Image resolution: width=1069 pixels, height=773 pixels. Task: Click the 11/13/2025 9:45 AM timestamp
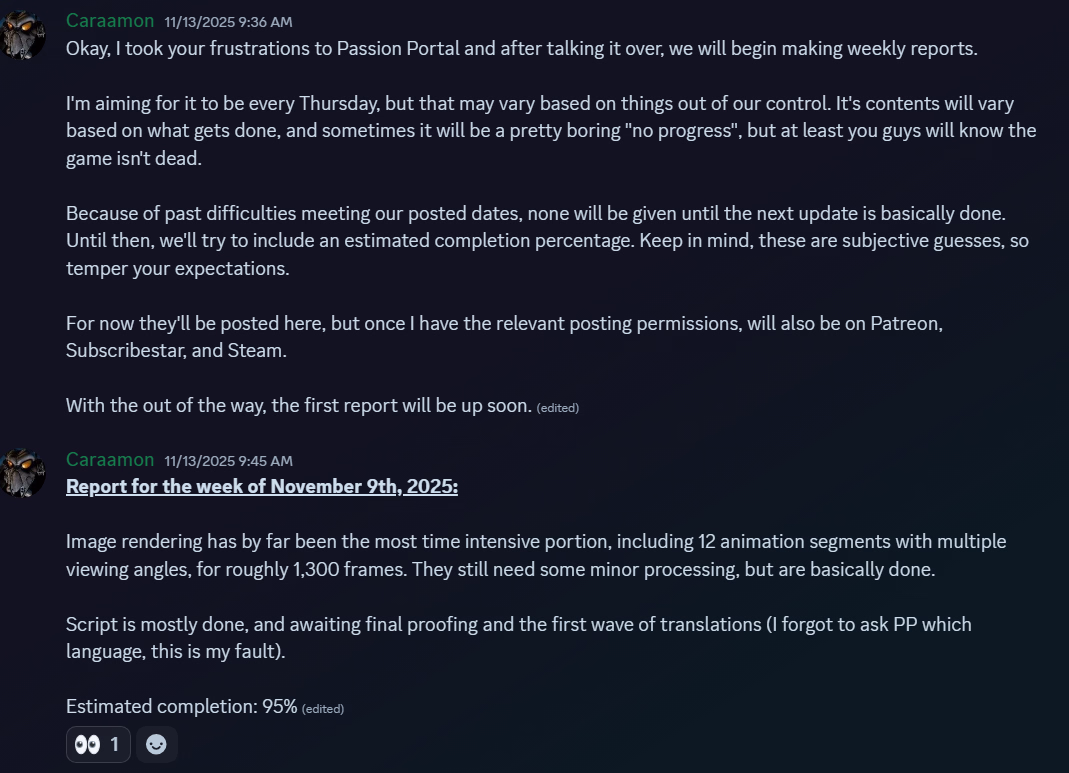[x=228, y=461]
